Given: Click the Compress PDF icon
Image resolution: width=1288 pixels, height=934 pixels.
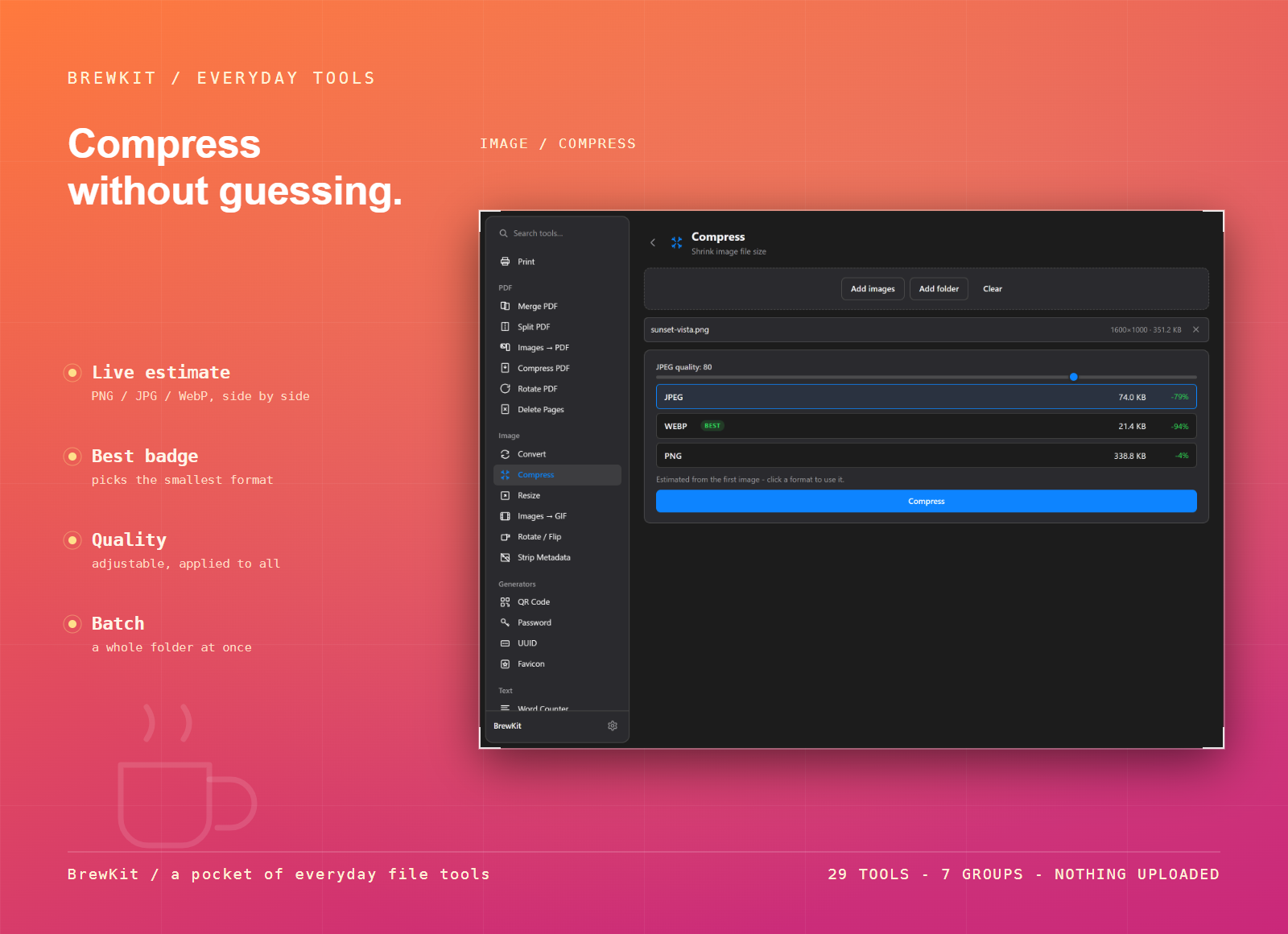Looking at the screenshot, I should 505,368.
